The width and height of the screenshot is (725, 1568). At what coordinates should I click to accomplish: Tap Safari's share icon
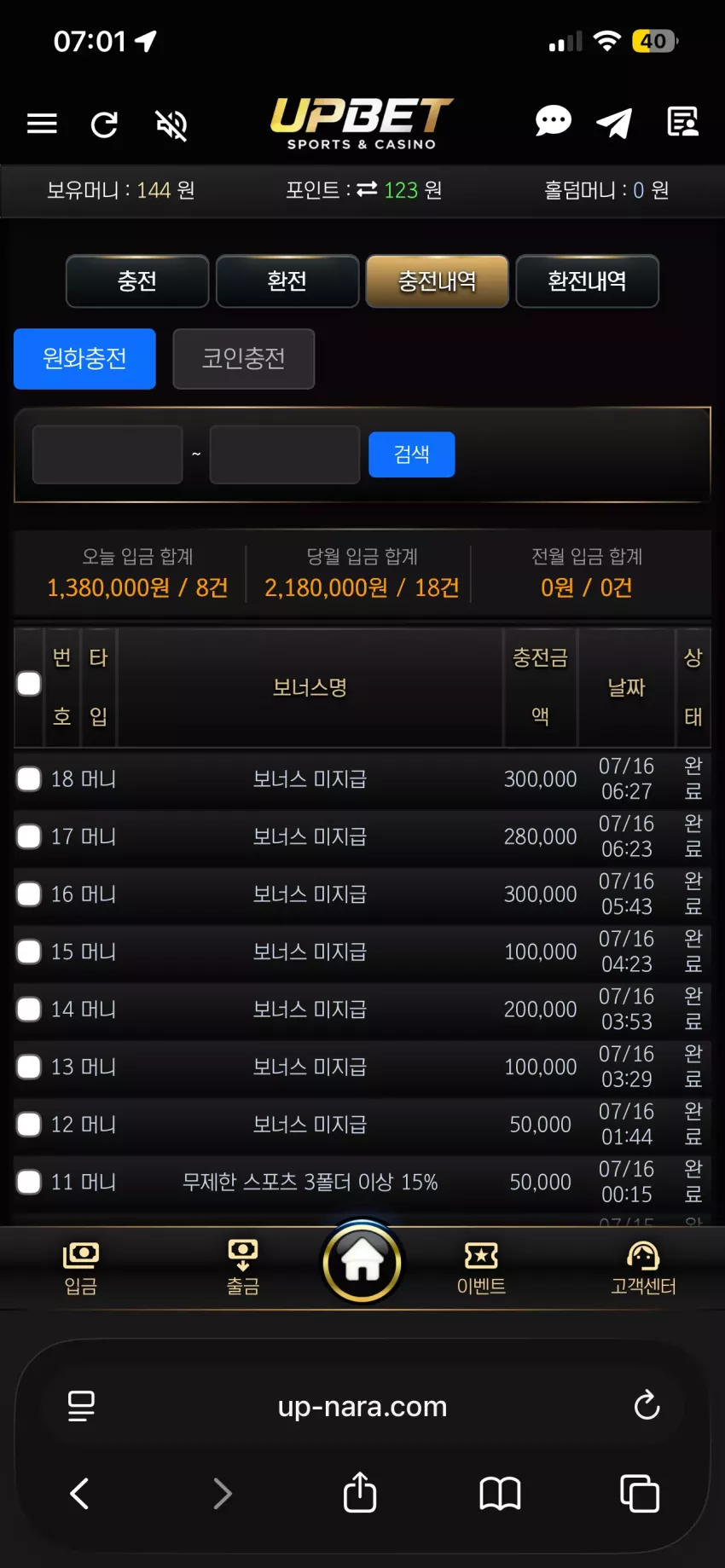[360, 1492]
